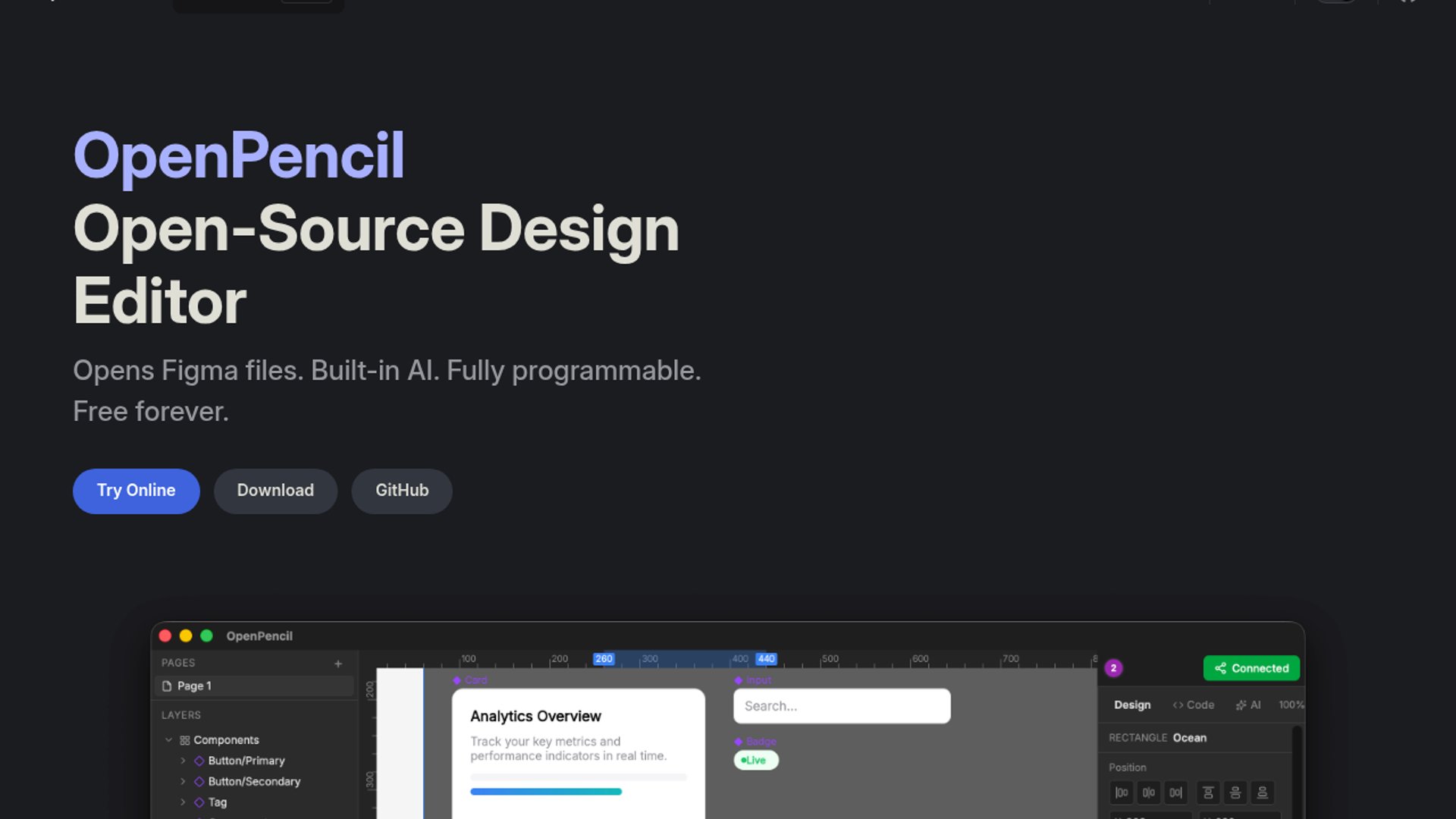Collapse the Components layer group
The image size is (1456, 819).
[168, 740]
